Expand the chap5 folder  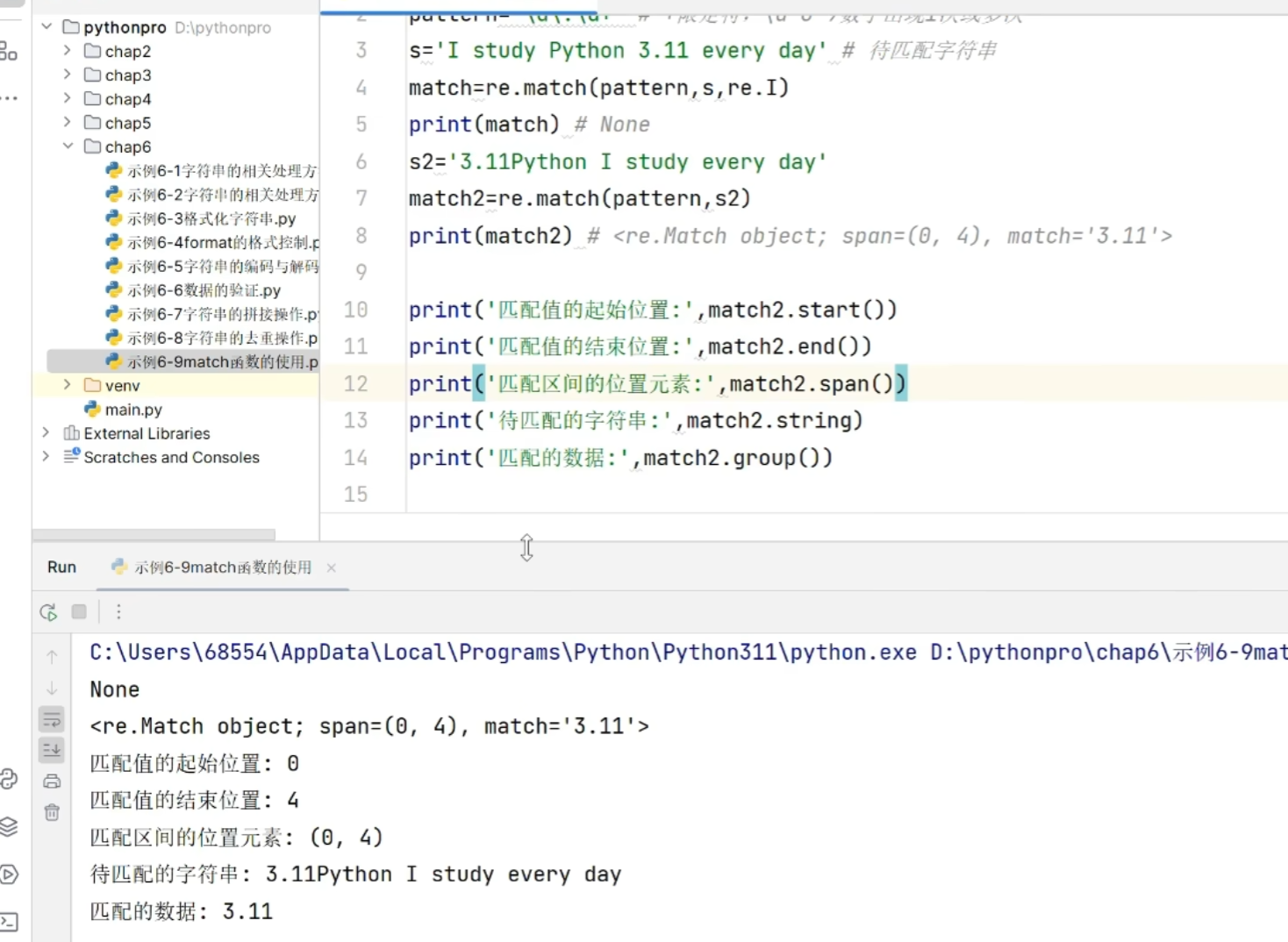coord(68,123)
